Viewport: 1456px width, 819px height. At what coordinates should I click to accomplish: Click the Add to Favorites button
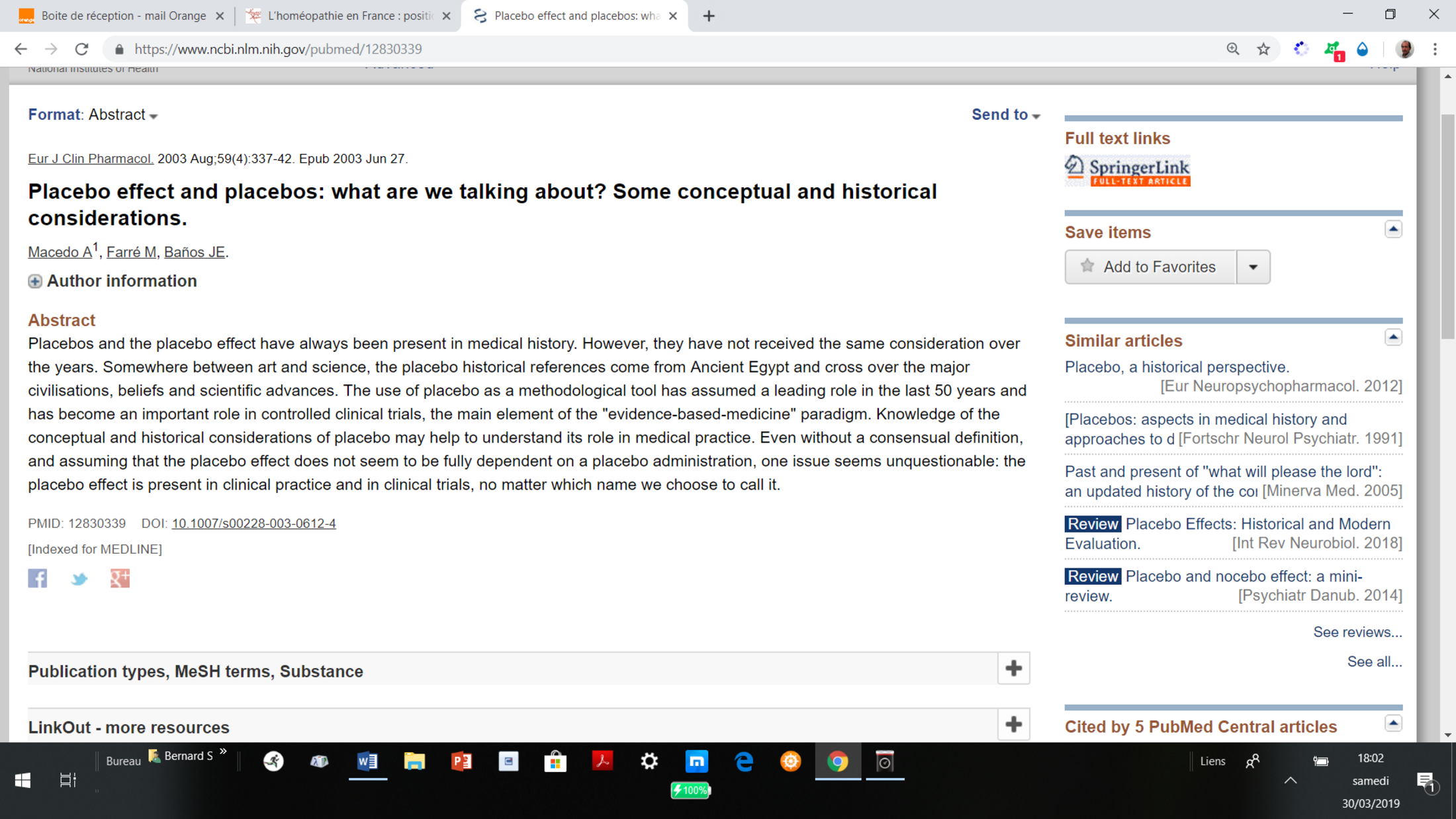(1150, 267)
